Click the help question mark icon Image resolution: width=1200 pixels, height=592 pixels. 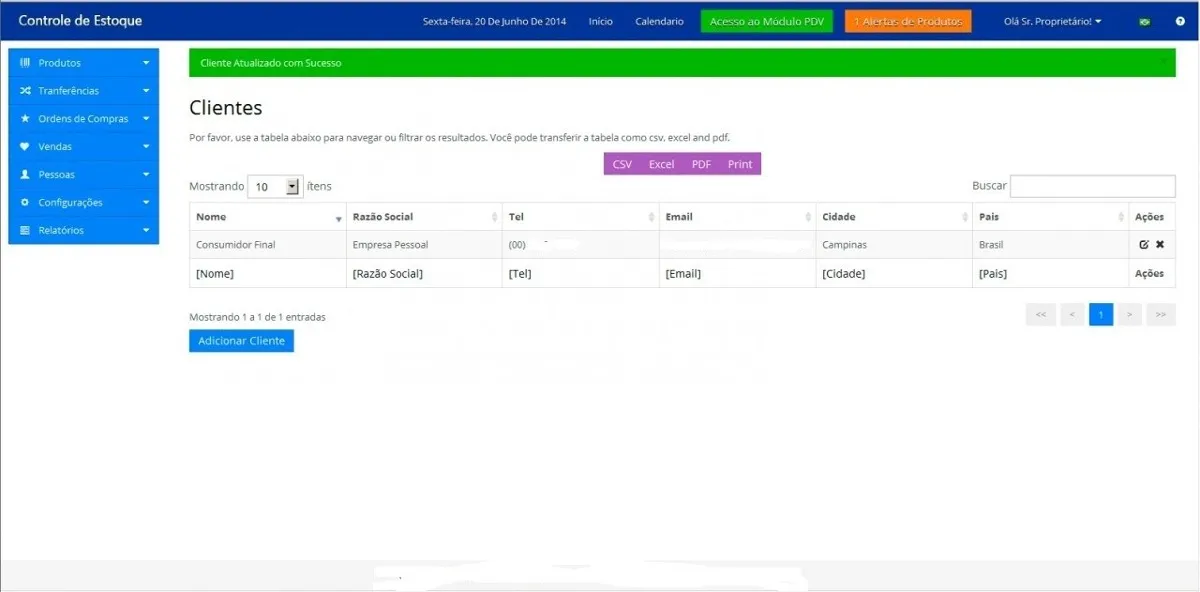tap(1180, 21)
